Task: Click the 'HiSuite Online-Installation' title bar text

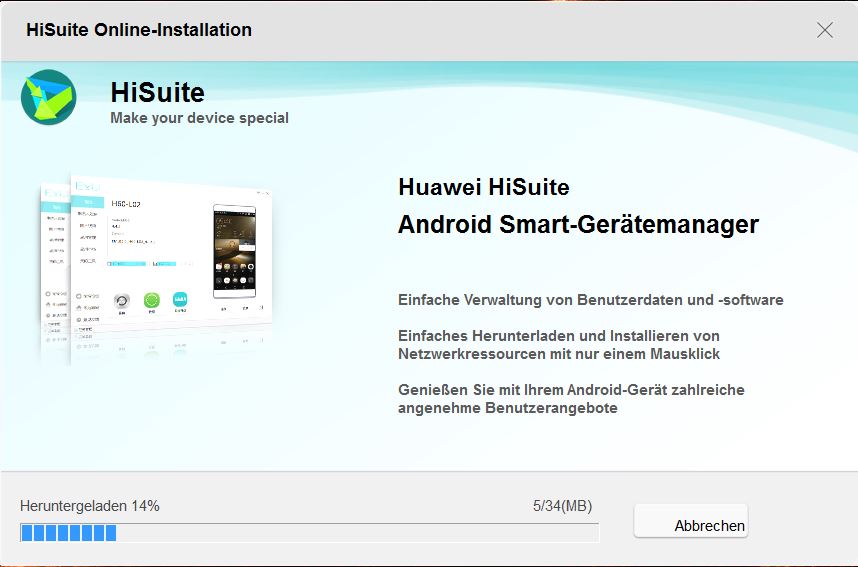Action: tap(139, 30)
